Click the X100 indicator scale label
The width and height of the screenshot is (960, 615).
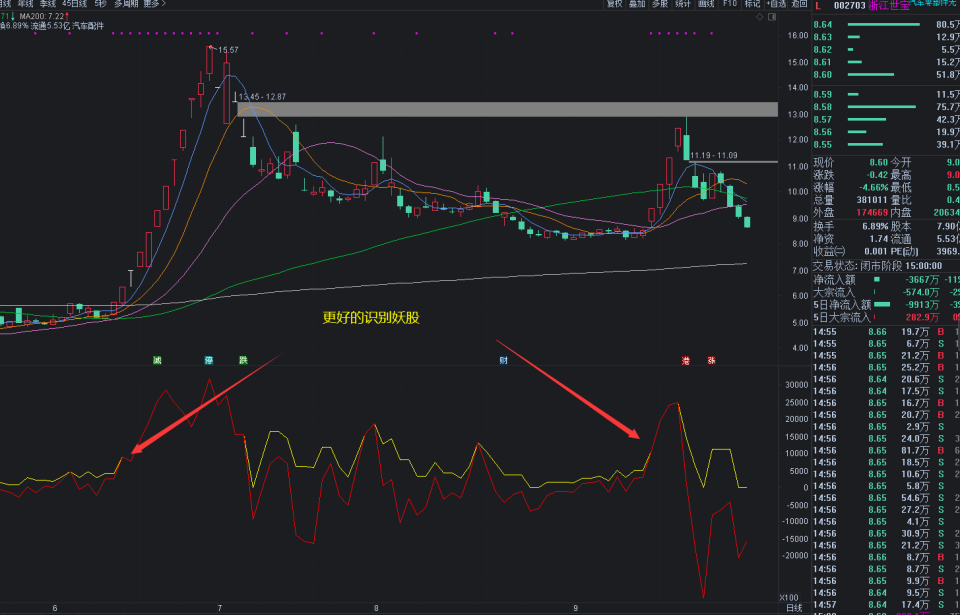789,597
